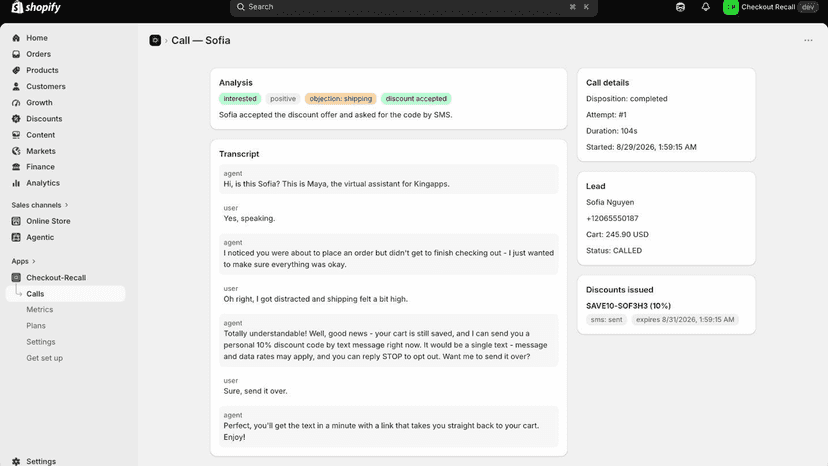The image size is (828, 466).
Task: Click the Growth icon
Action: [x=16, y=102]
